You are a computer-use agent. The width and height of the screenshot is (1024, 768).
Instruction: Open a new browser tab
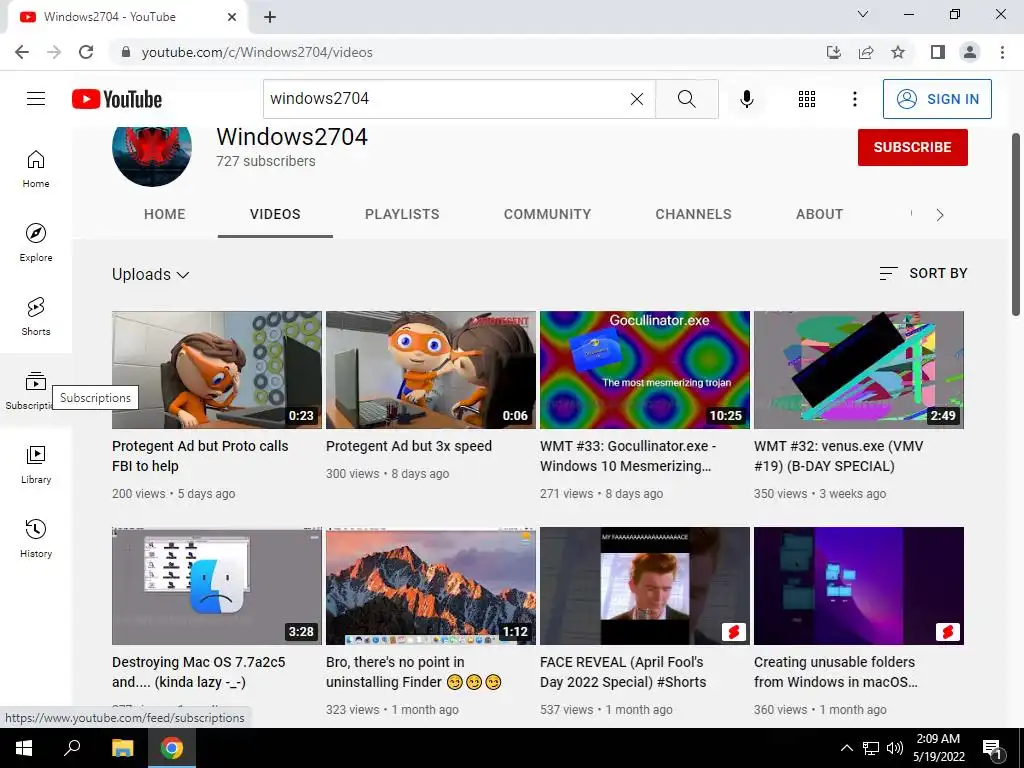(270, 18)
